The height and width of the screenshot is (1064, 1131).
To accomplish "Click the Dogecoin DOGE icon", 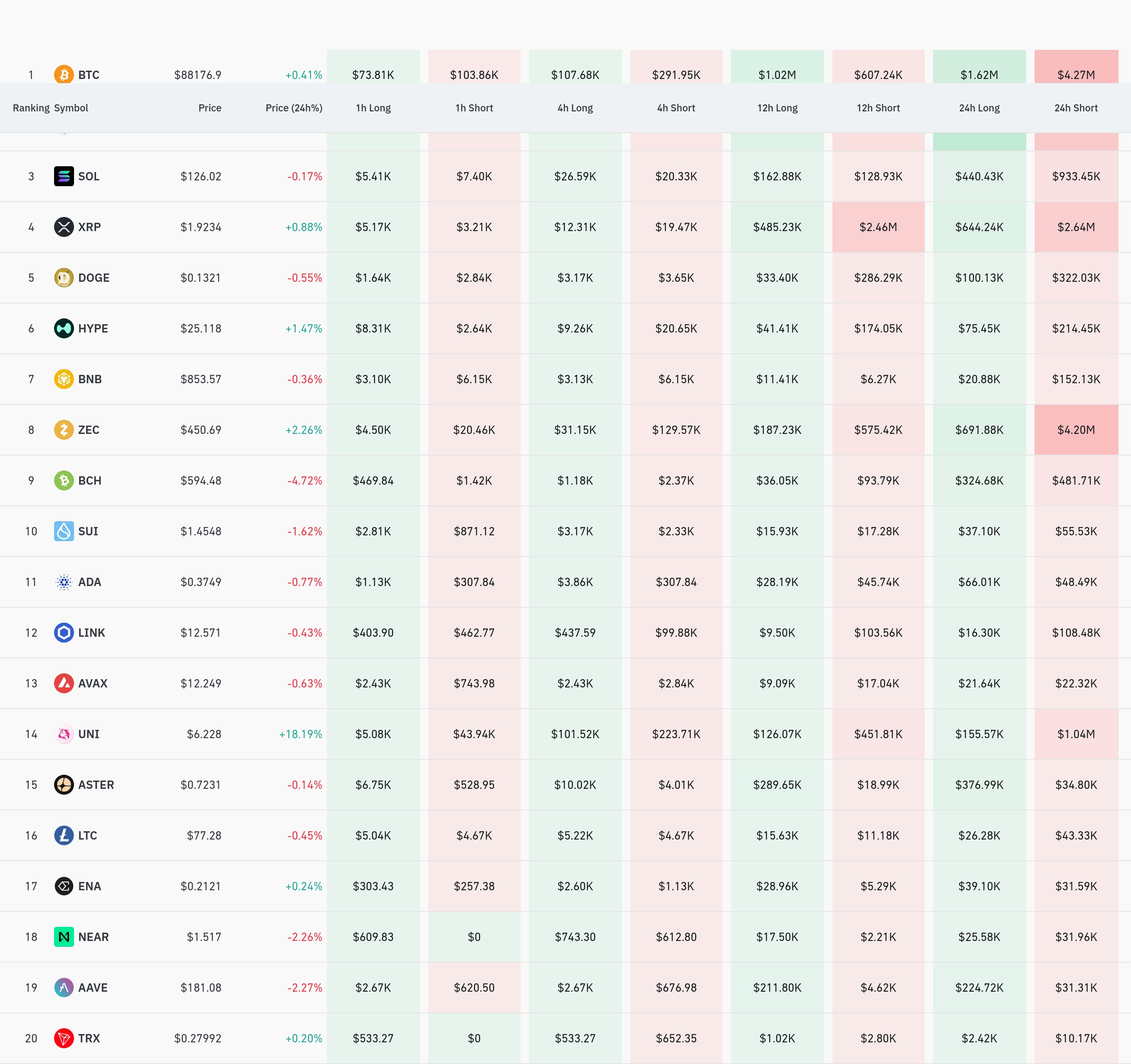I will tap(64, 278).
